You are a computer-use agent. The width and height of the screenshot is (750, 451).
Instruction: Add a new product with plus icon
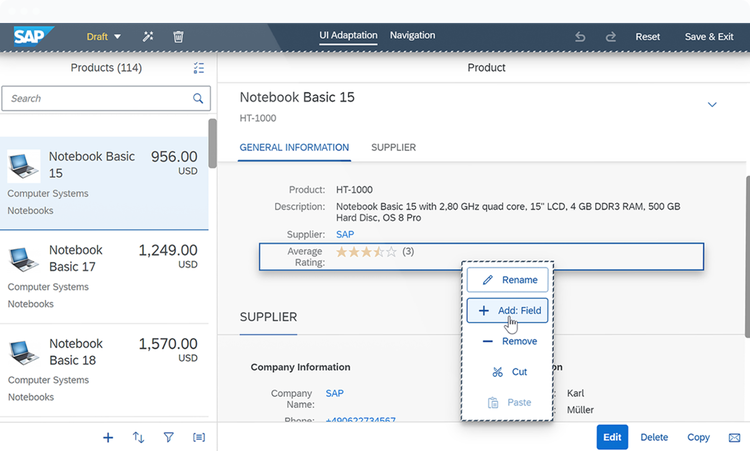point(108,437)
